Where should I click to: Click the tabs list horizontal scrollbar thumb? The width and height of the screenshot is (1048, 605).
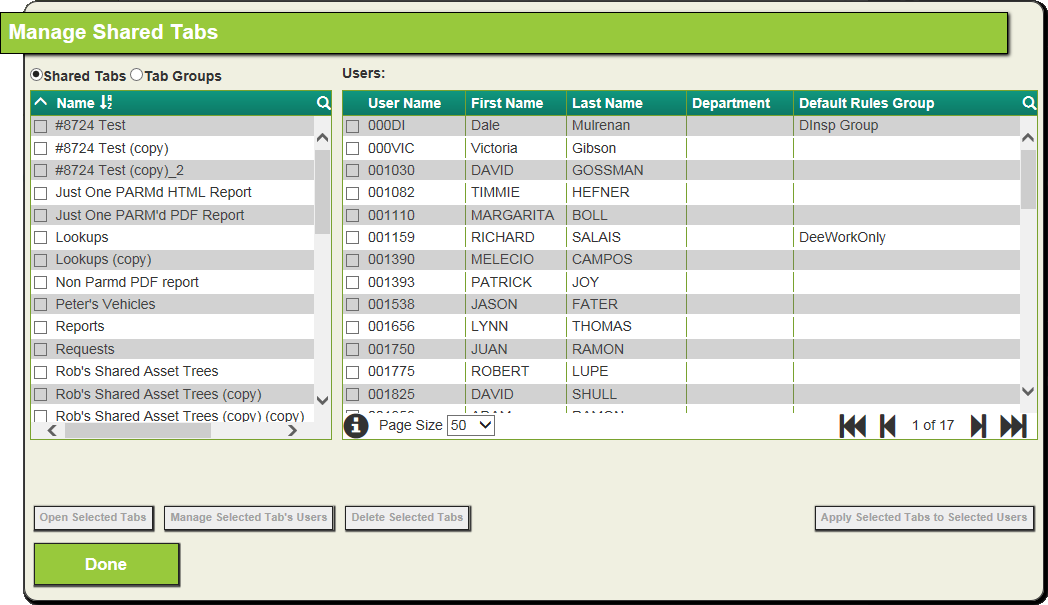click(x=138, y=431)
